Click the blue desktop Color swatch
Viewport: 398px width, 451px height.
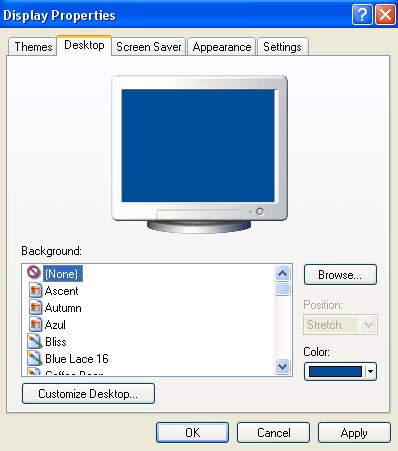[335, 371]
